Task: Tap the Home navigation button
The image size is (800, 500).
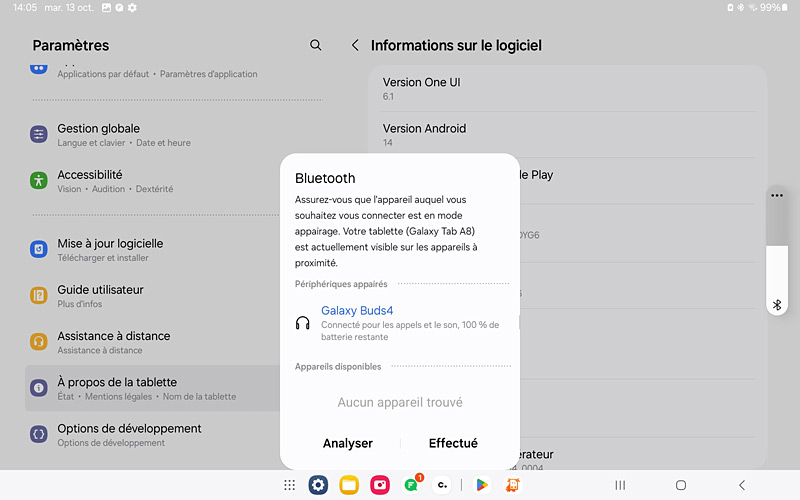Action: pos(681,485)
